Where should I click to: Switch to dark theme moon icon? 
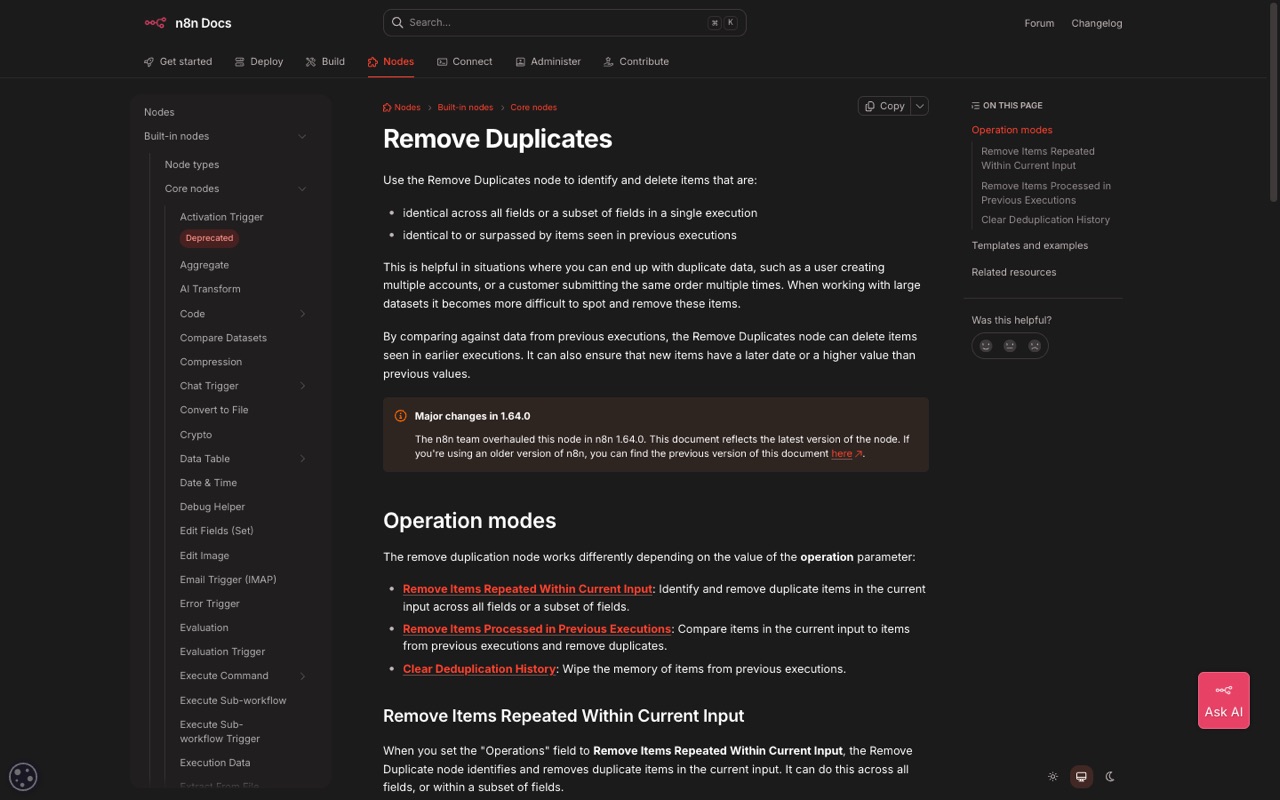[x=1110, y=776]
